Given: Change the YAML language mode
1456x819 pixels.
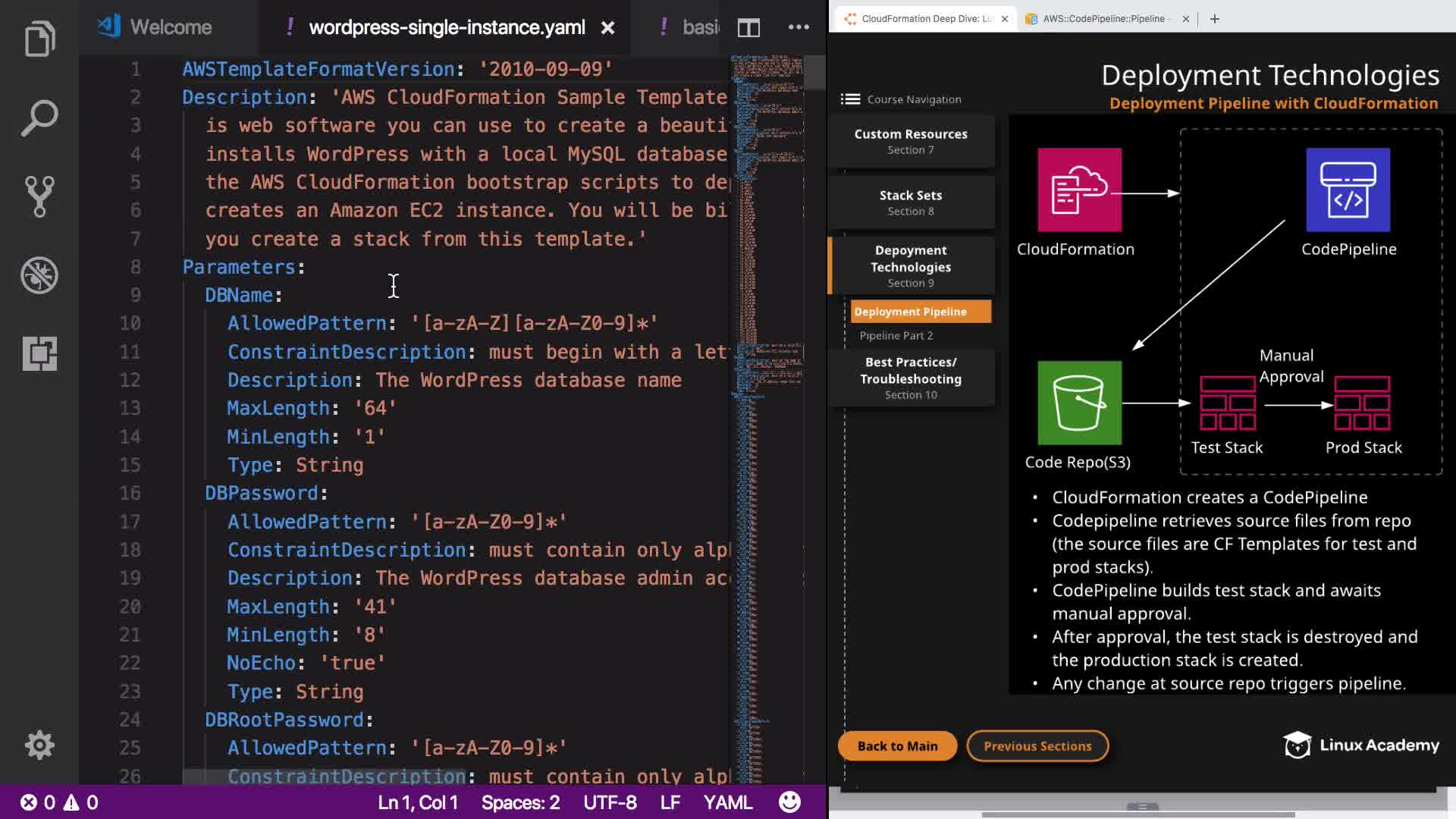Looking at the screenshot, I should pyautogui.click(x=727, y=802).
